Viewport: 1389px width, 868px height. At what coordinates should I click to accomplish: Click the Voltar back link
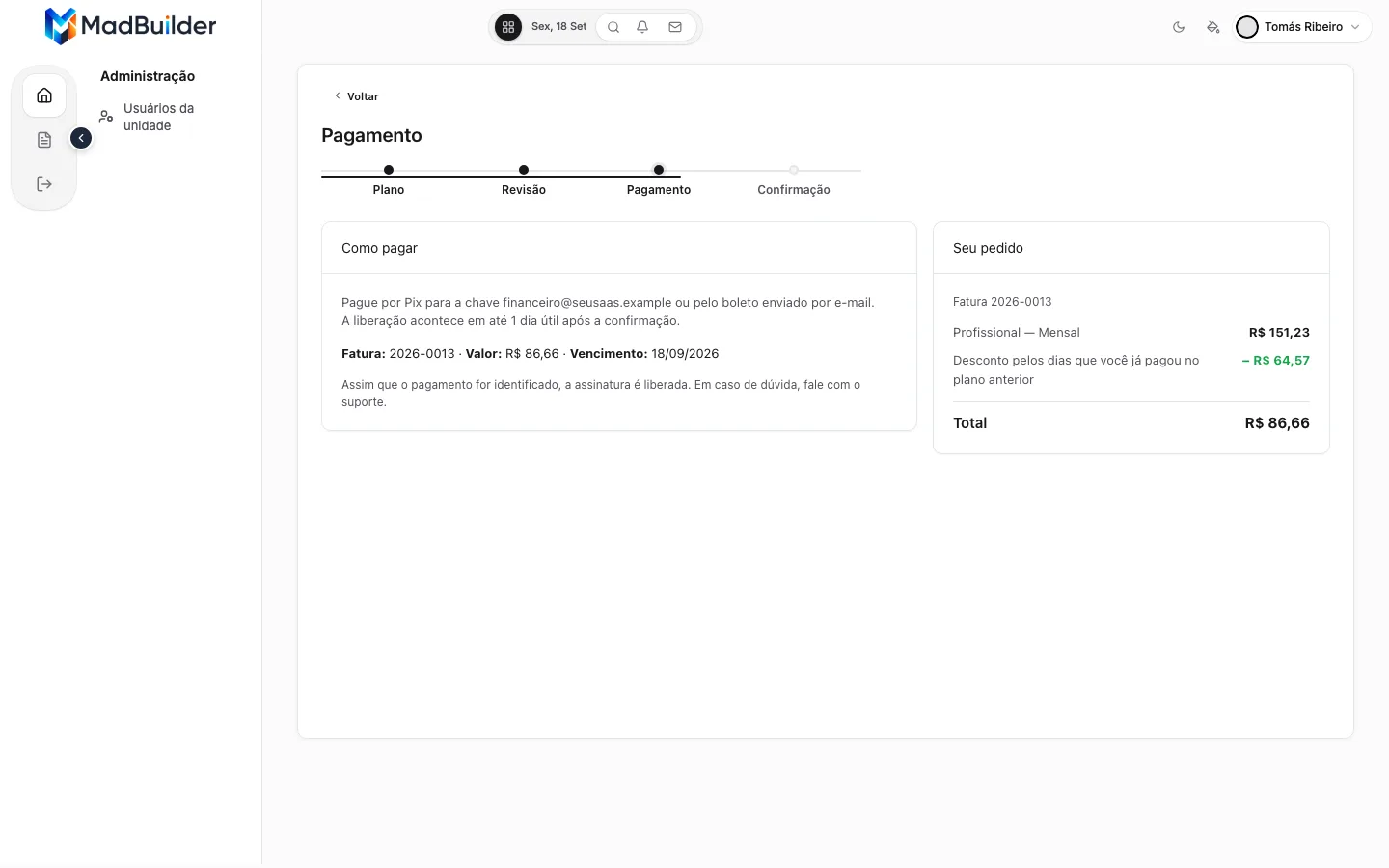point(356,96)
